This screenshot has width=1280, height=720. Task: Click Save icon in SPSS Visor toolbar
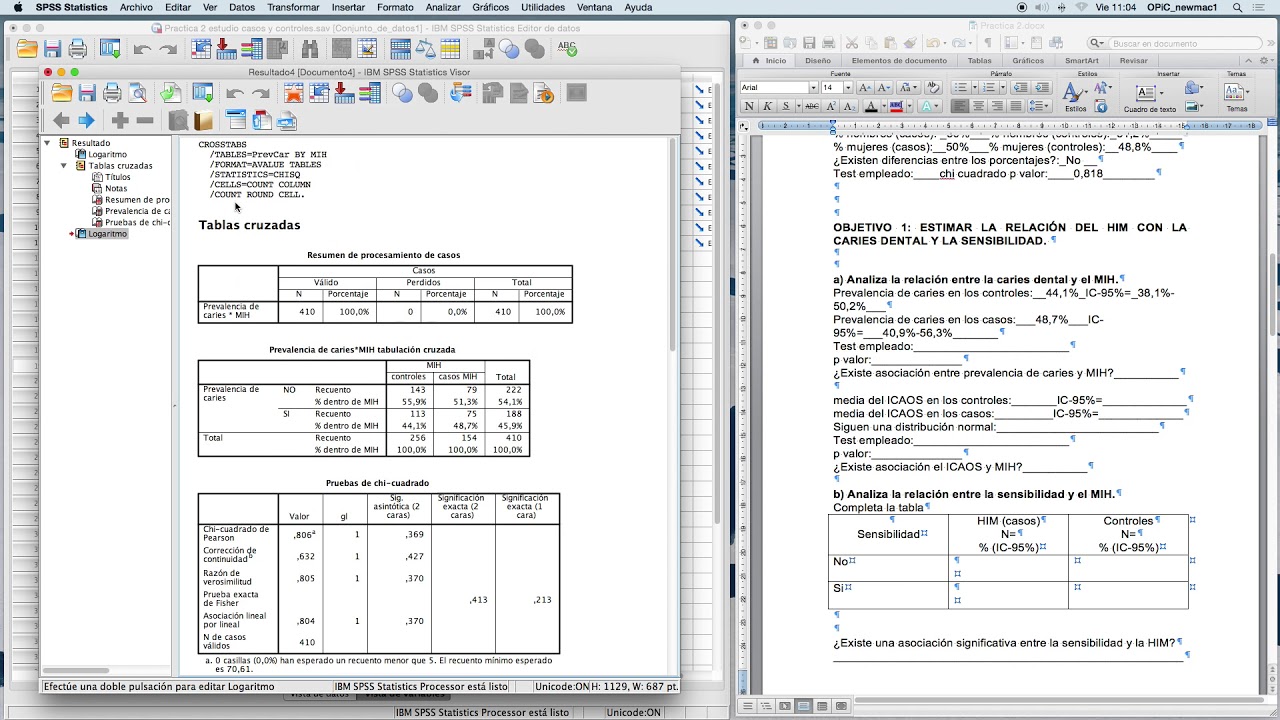tap(87, 93)
